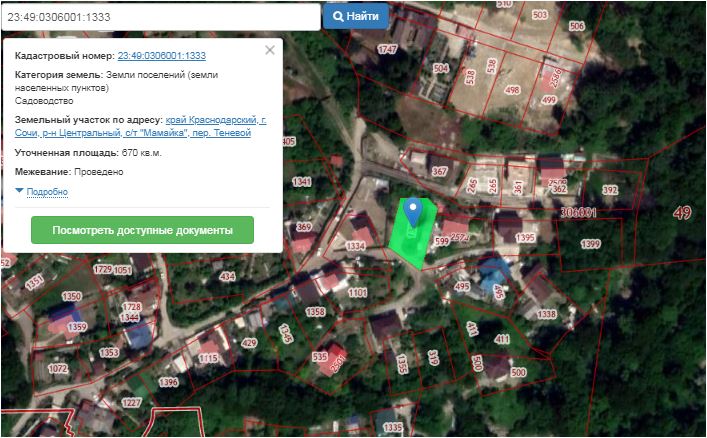Select parcel 1399 on the map
This screenshot has width=707, height=438.
click(x=590, y=244)
